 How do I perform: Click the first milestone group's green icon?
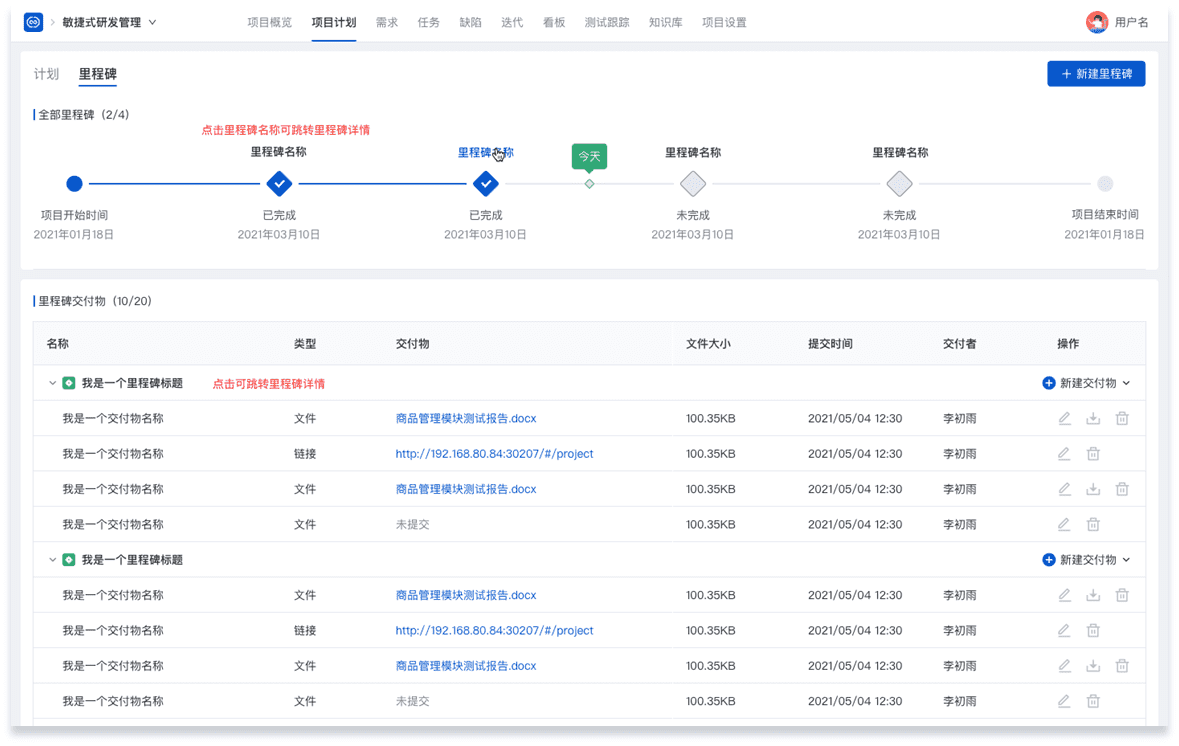(x=68, y=384)
